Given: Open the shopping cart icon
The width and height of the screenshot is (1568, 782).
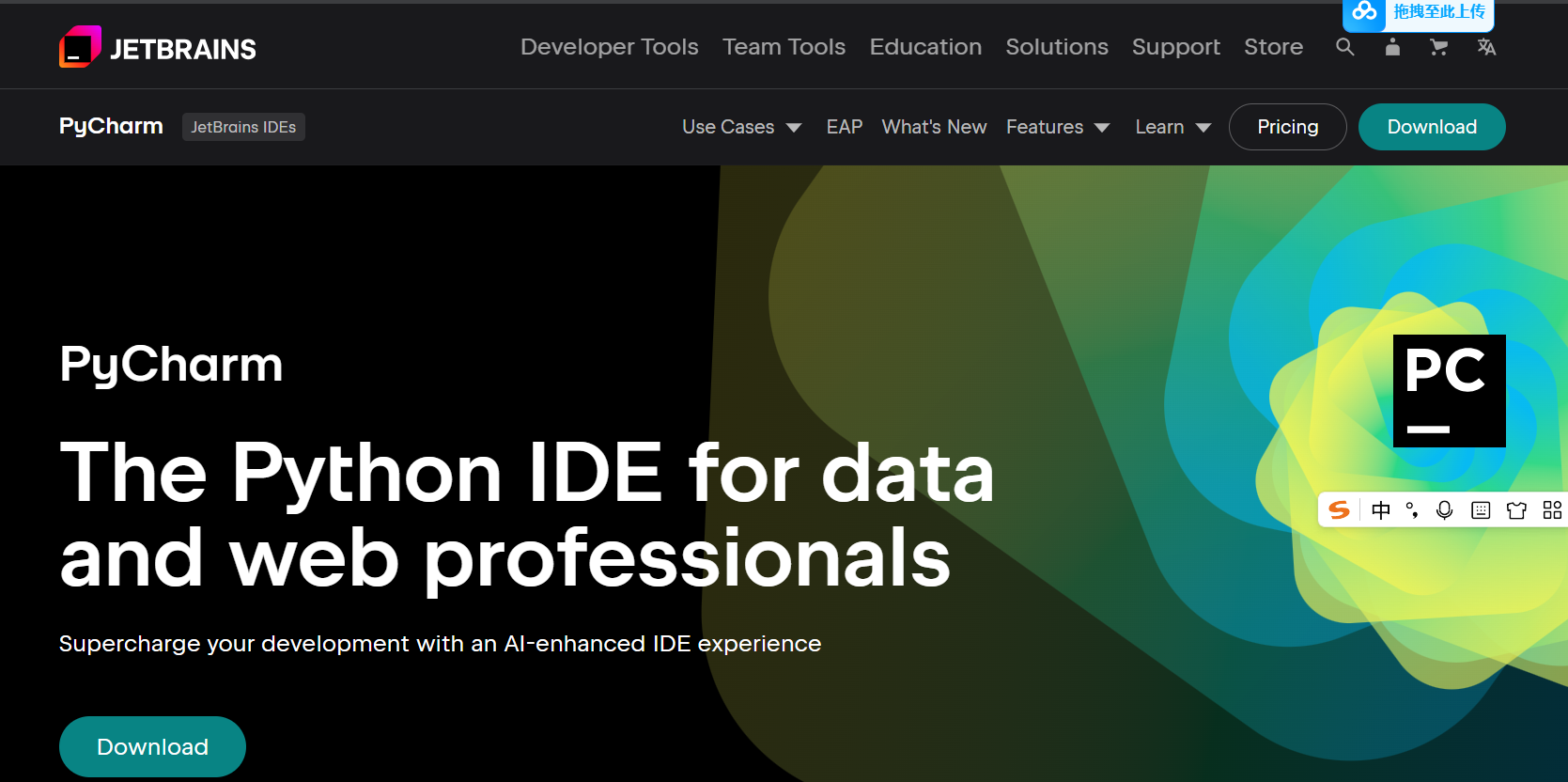Looking at the screenshot, I should coord(1438,47).
